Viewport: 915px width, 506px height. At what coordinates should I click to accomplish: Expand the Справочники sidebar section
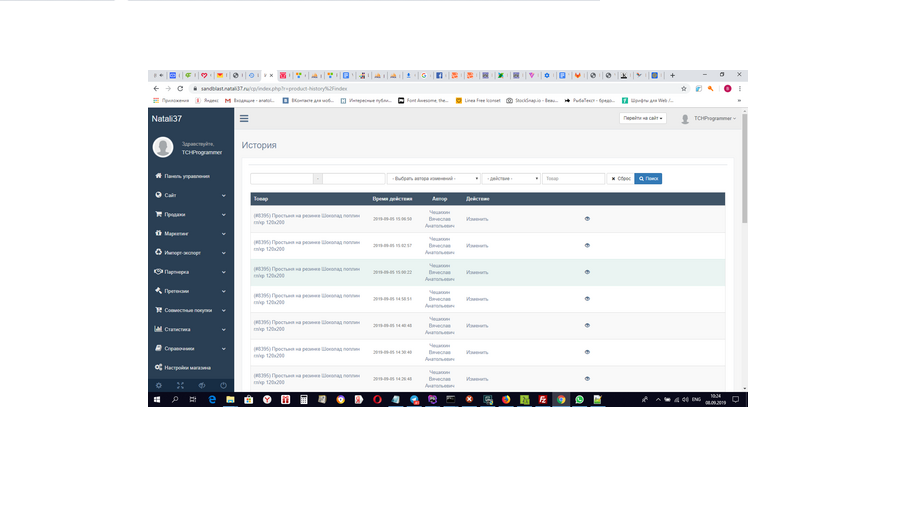click(191, 348)
